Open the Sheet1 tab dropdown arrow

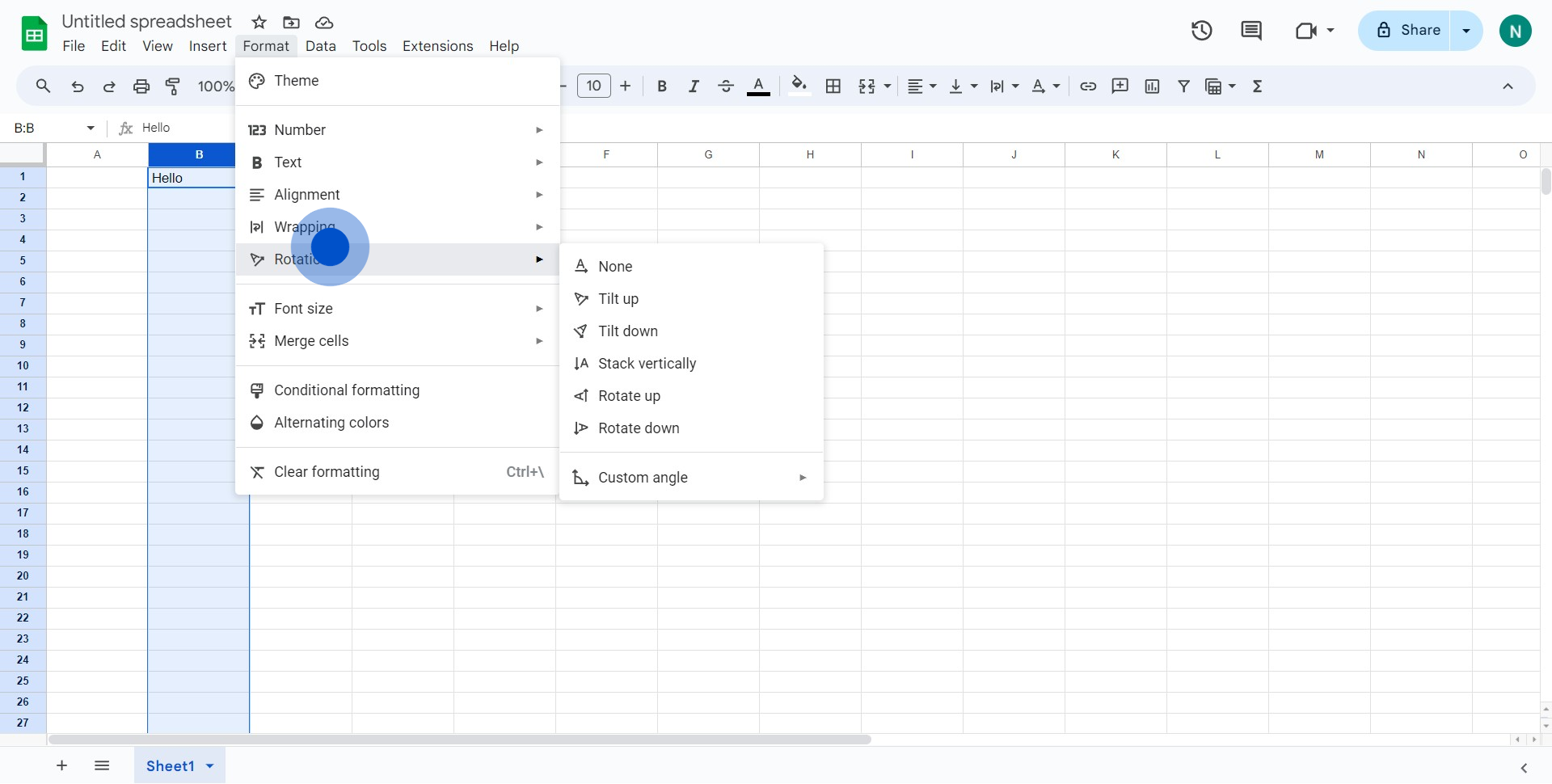(x=210, y=766)
